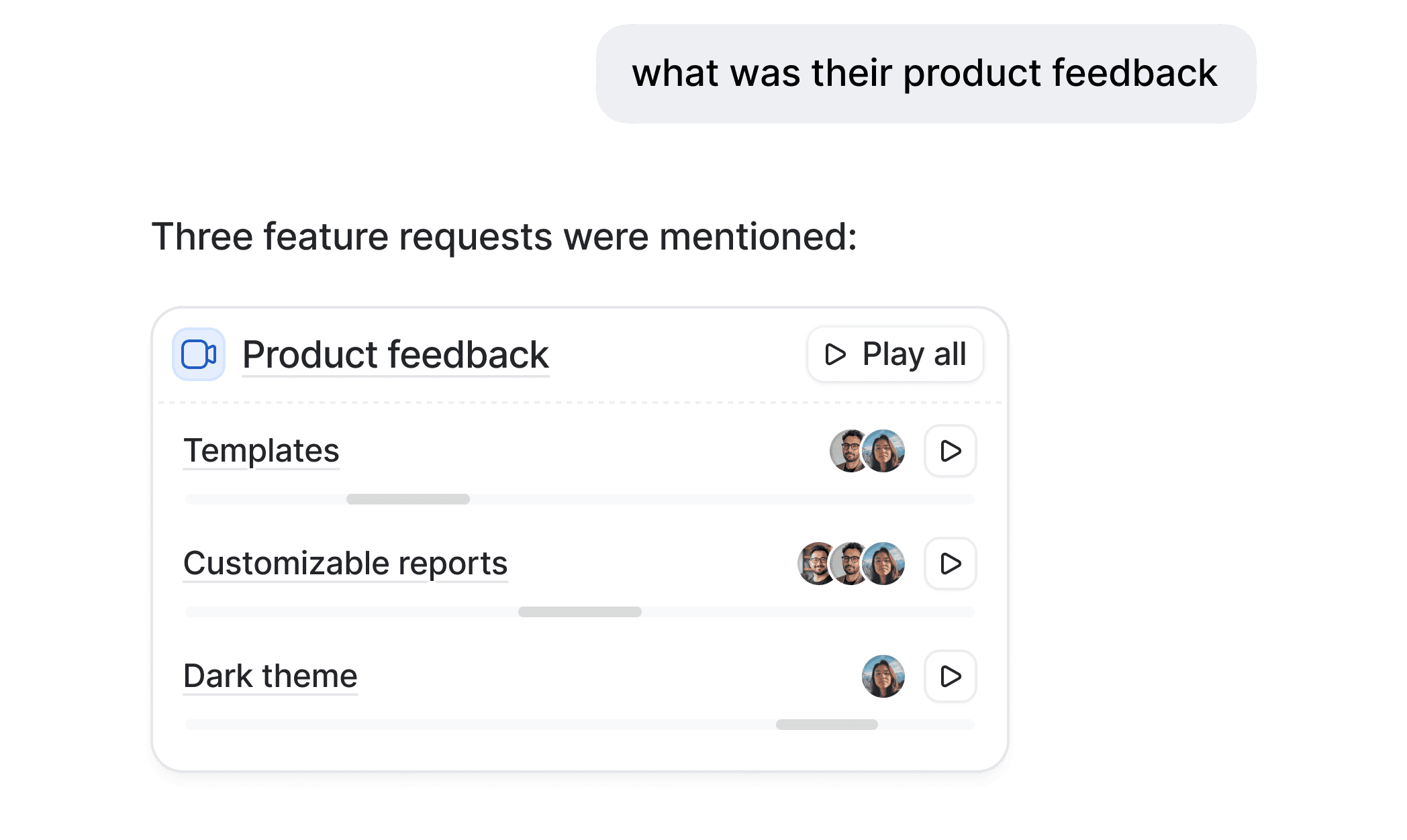1407x840 pixels.
Task: Click the 'what was their product feedback' message bubble
Action: point(925,74)
